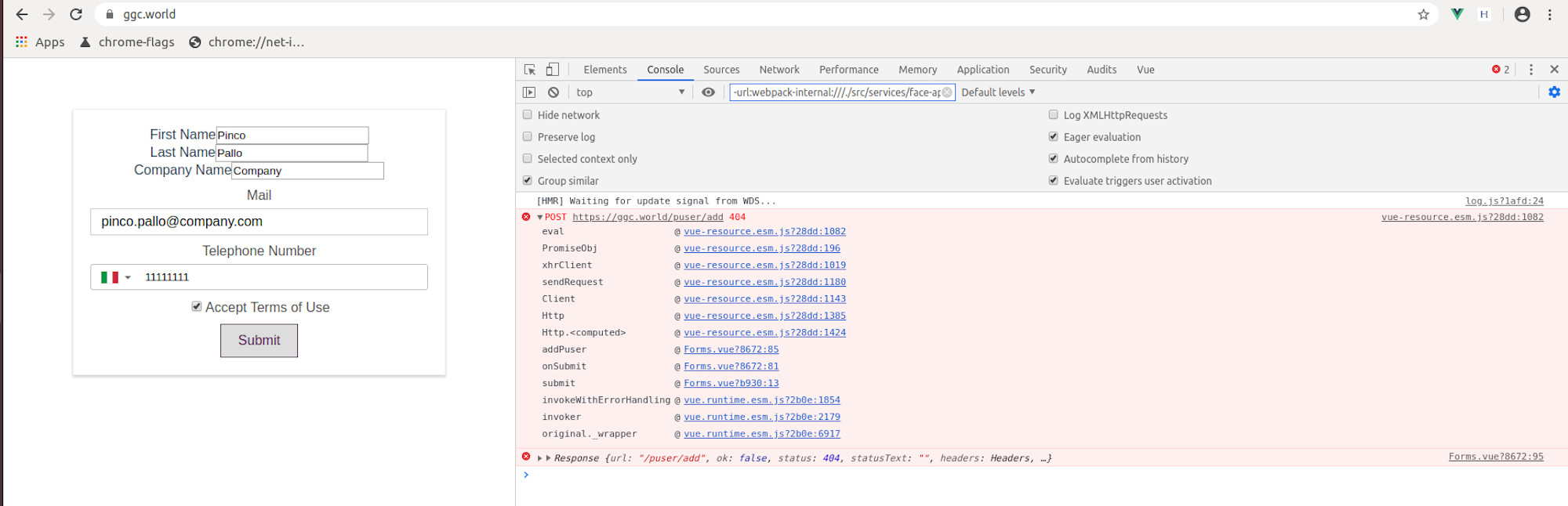
Task: Switch to the Vue tab
Action: pos(1145,70)
